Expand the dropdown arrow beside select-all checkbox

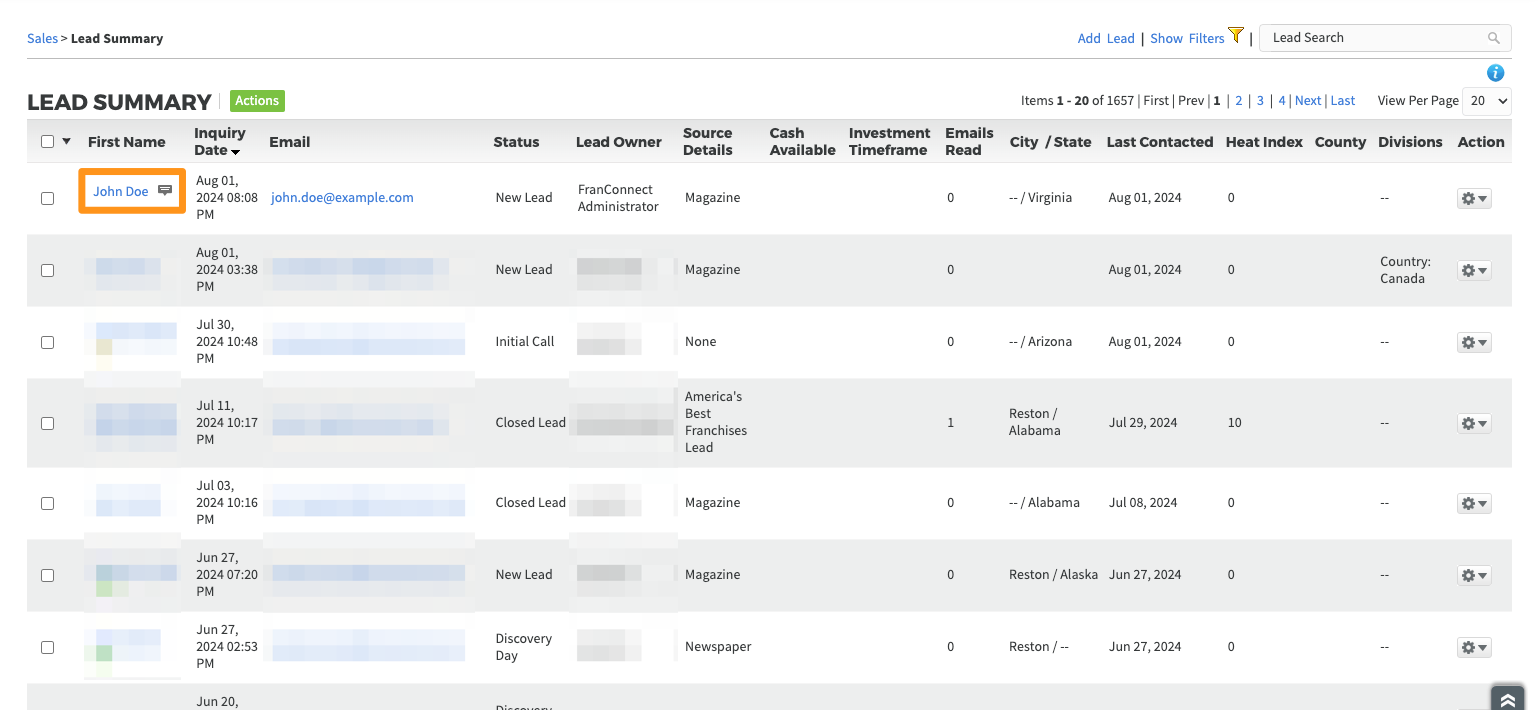coord(67,142)
